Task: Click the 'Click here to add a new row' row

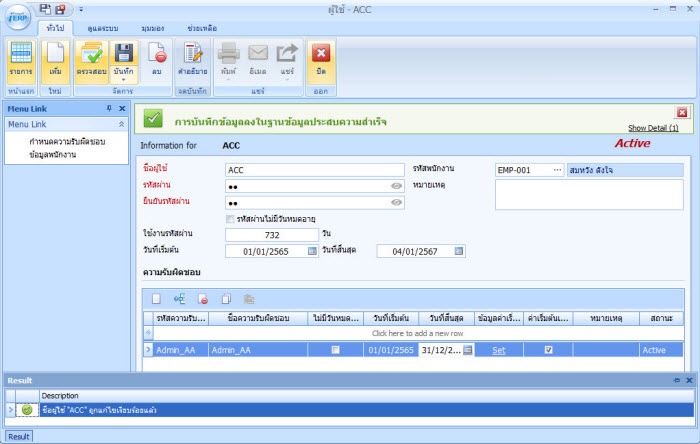Action: pyautogui.click(x=418, y=333)
